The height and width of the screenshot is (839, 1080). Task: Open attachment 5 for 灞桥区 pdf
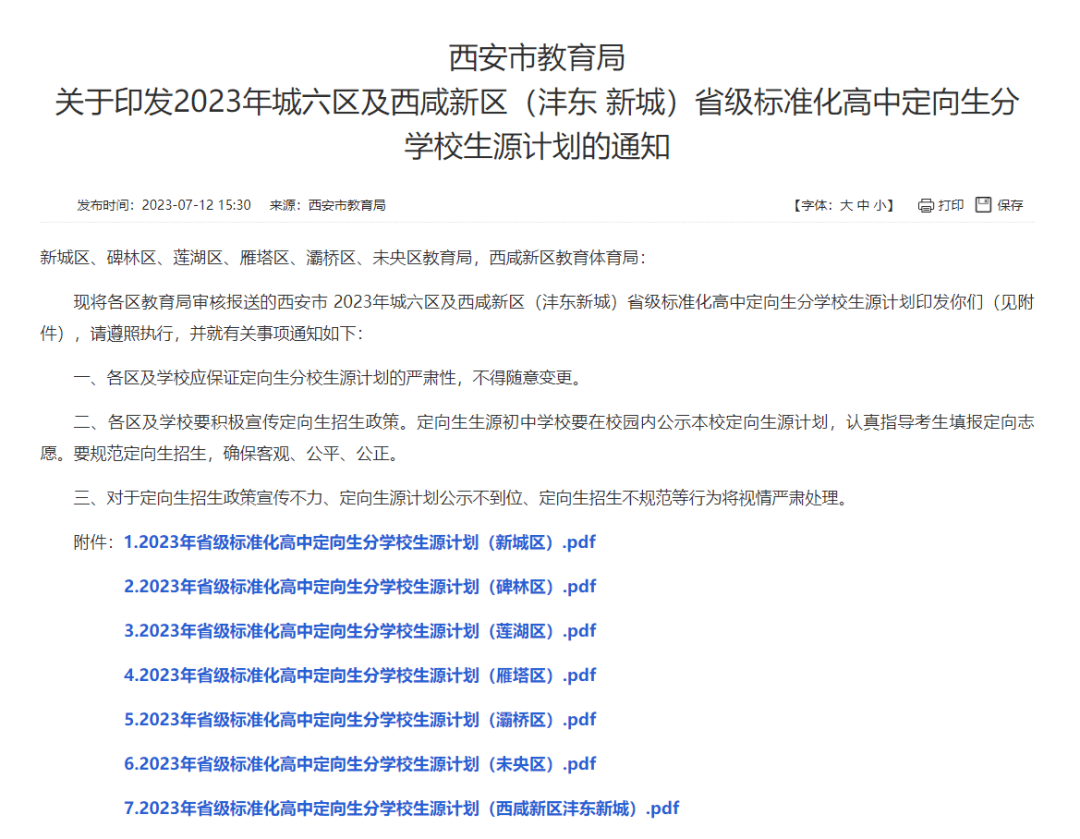point(360,720)
